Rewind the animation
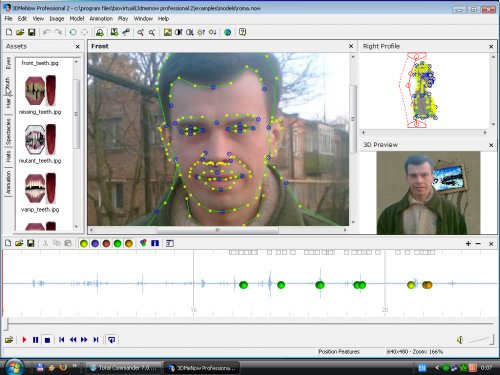Image resolution: width=500 pixels, height=375 pixels. 73,340
